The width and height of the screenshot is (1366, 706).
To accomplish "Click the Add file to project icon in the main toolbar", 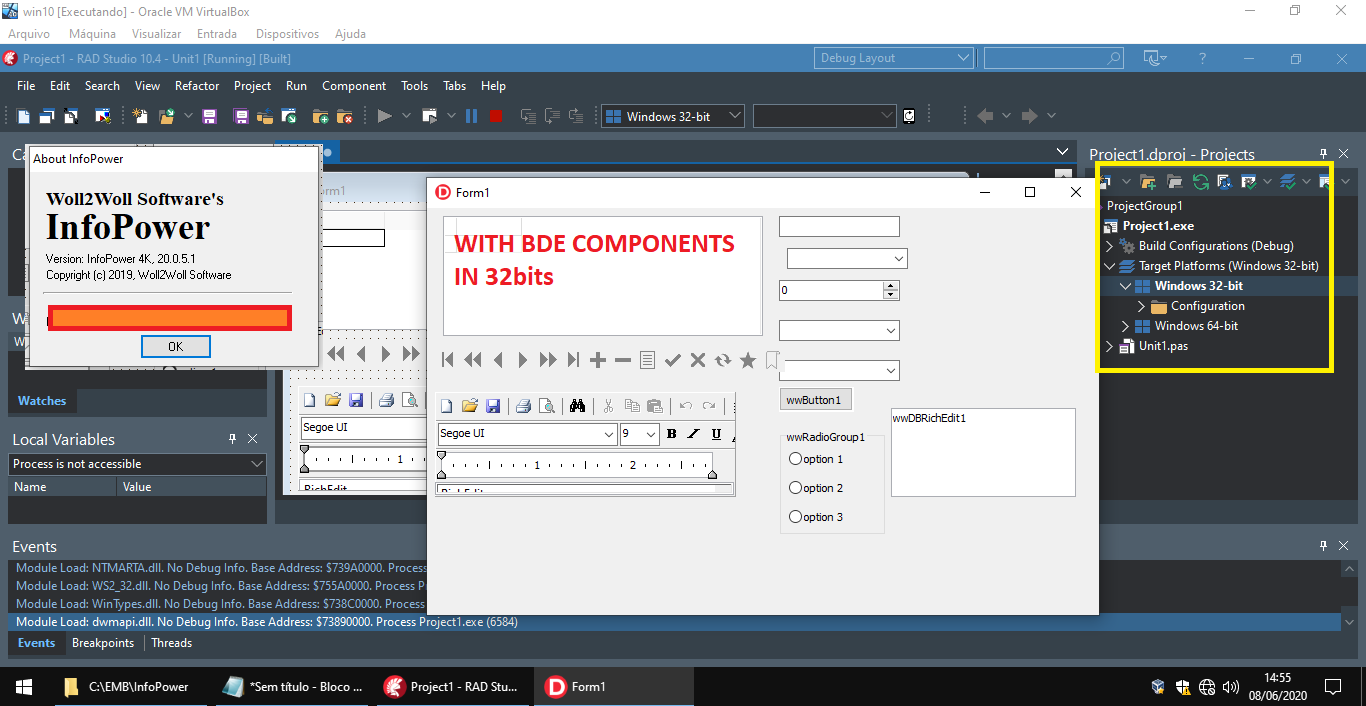I will pos(323,116).
